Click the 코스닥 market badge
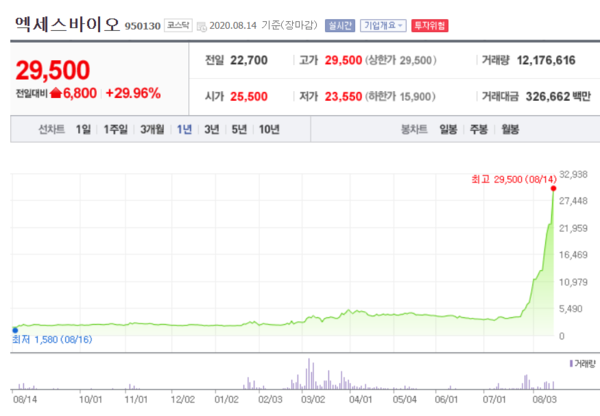This screenshot has width=600, height=416. (x=178, y=25)
